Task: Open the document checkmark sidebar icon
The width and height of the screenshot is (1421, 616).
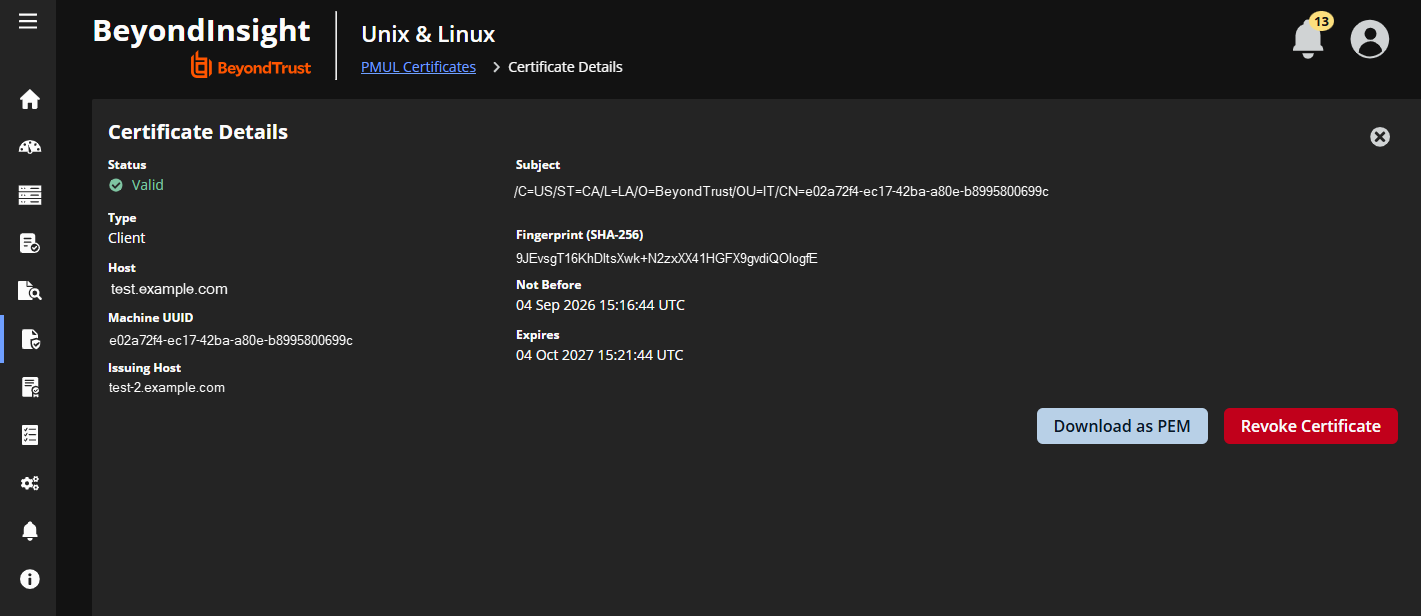Action: pyautogui.click(x=30, y=243)
